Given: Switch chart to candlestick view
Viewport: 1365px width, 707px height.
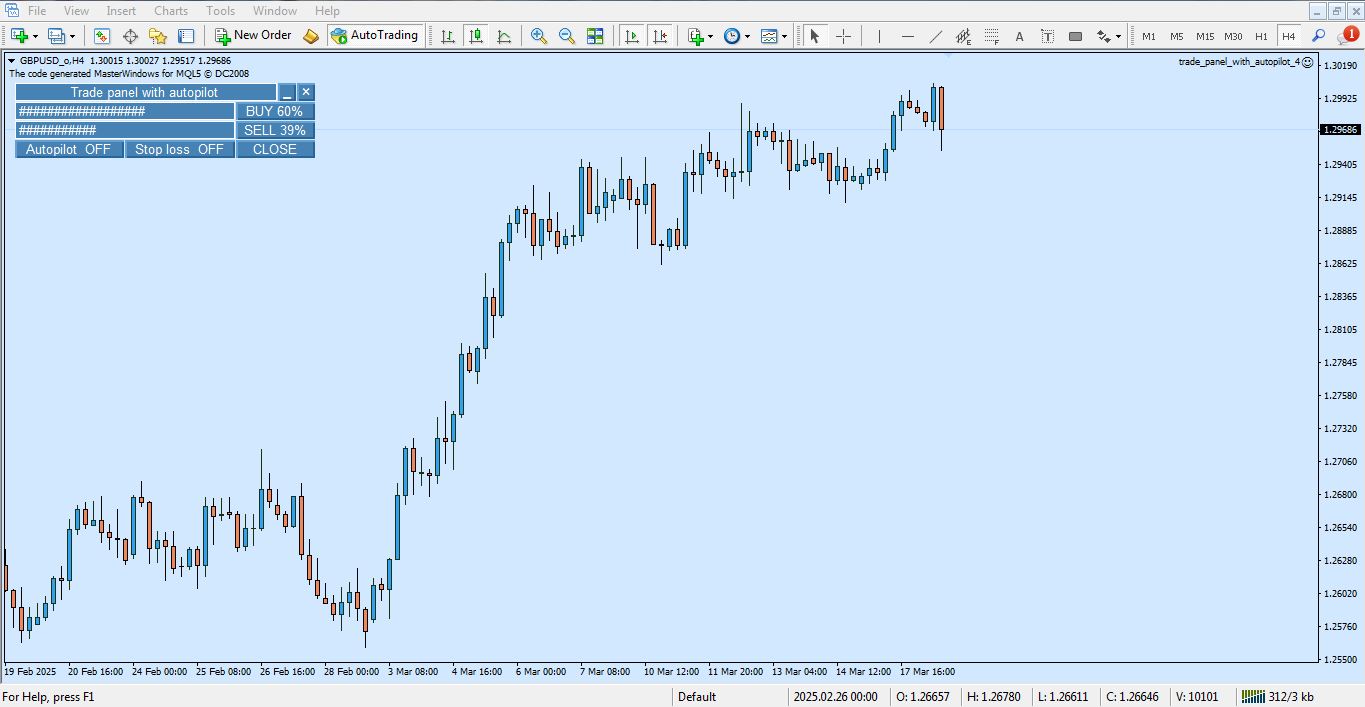Looking at the screenshot, I should (474, 36).
